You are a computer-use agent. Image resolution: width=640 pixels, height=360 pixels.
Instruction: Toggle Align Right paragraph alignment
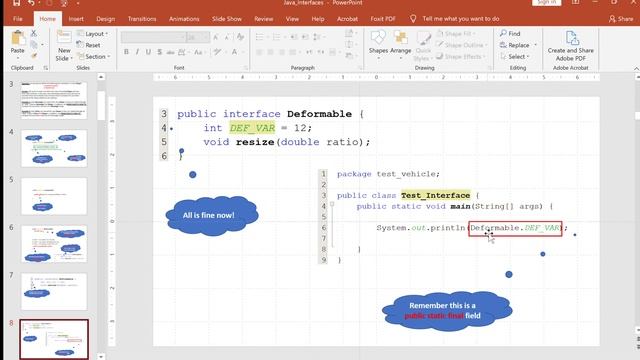point(282,52)
